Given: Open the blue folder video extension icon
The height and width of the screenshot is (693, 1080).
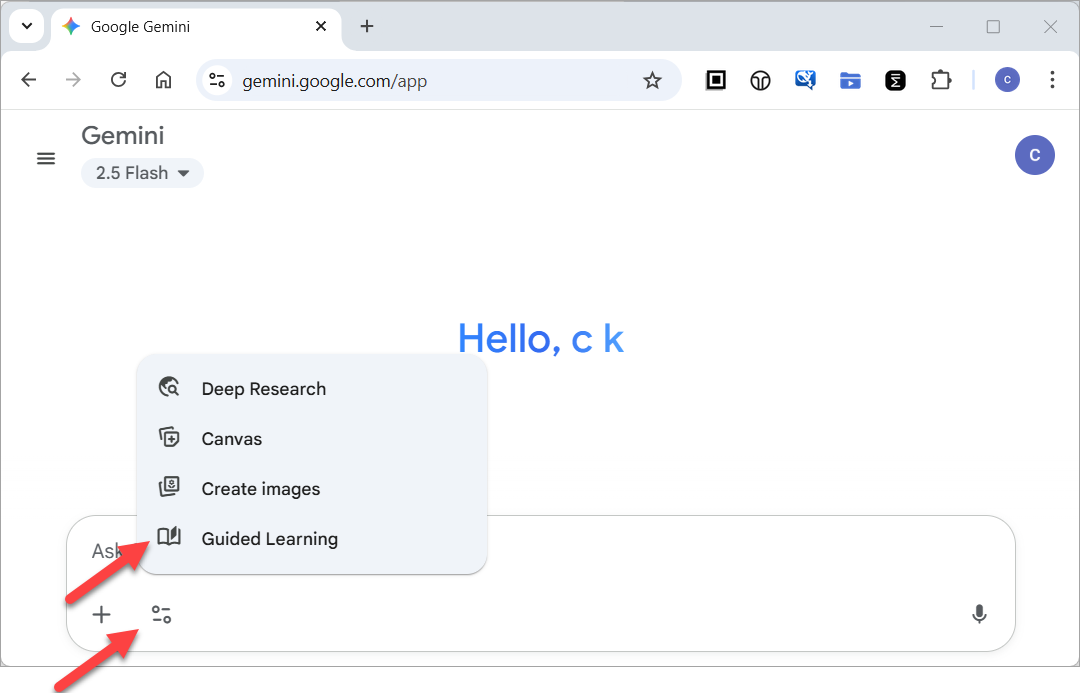Looking at the screenshot, I should (x=850, y=81).
